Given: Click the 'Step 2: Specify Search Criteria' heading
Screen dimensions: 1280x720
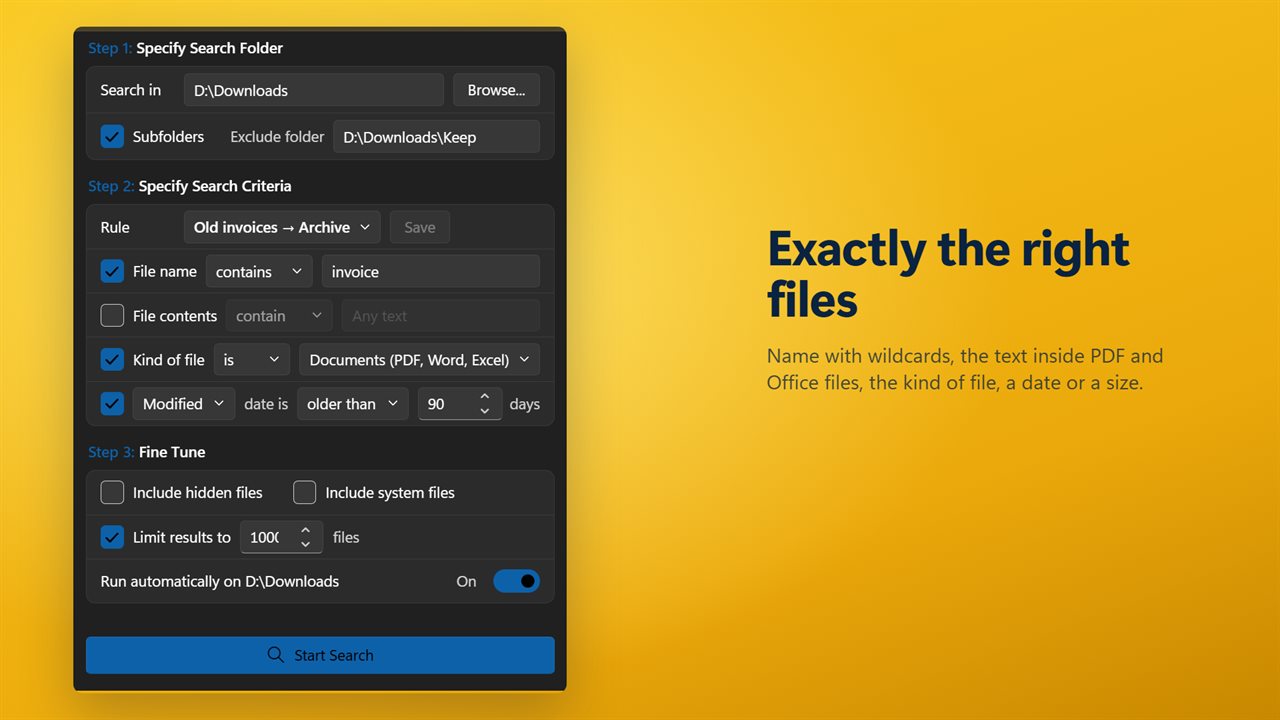Looking at the screenshot, I should pos(190,186).
